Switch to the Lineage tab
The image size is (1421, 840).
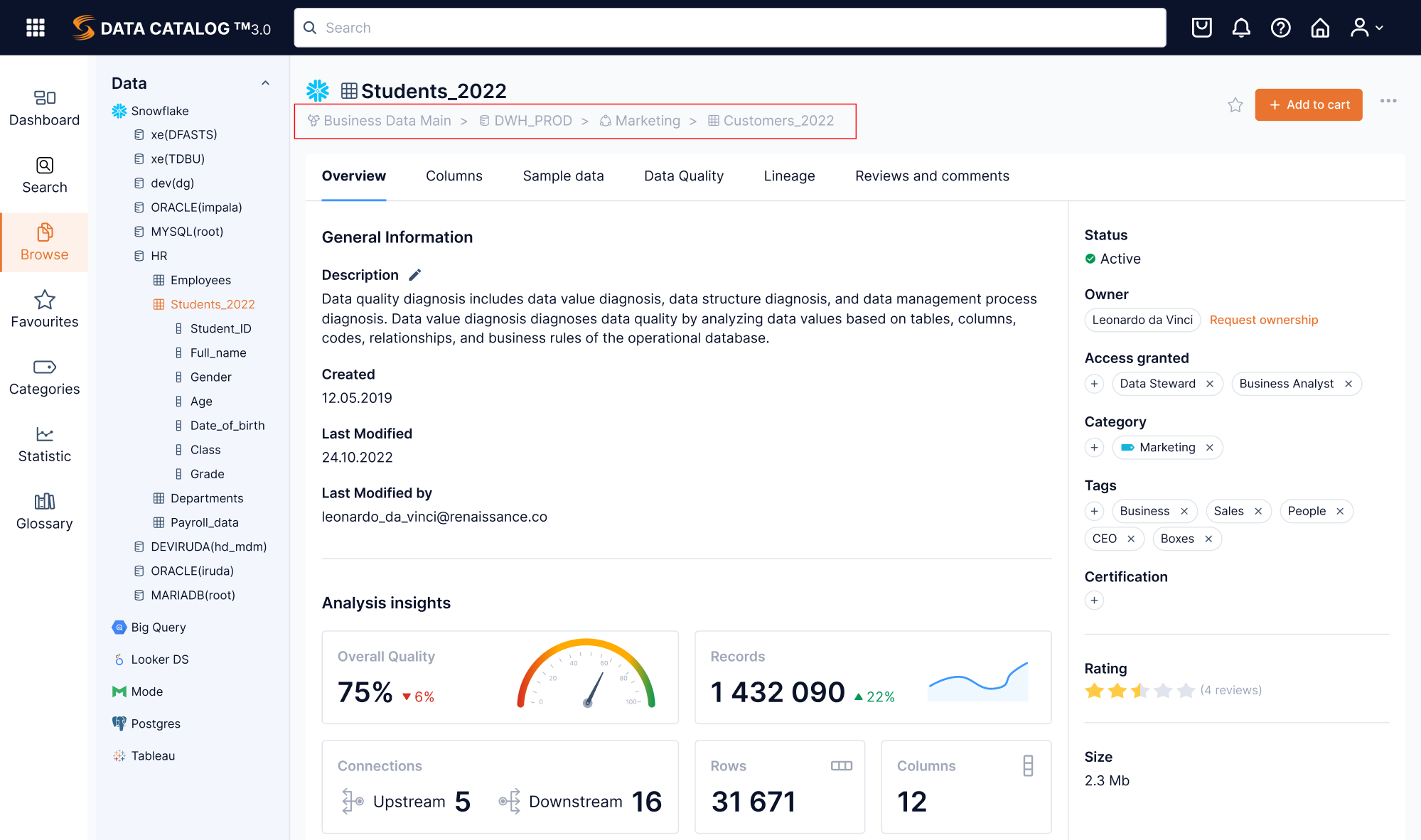pos(789,176)
